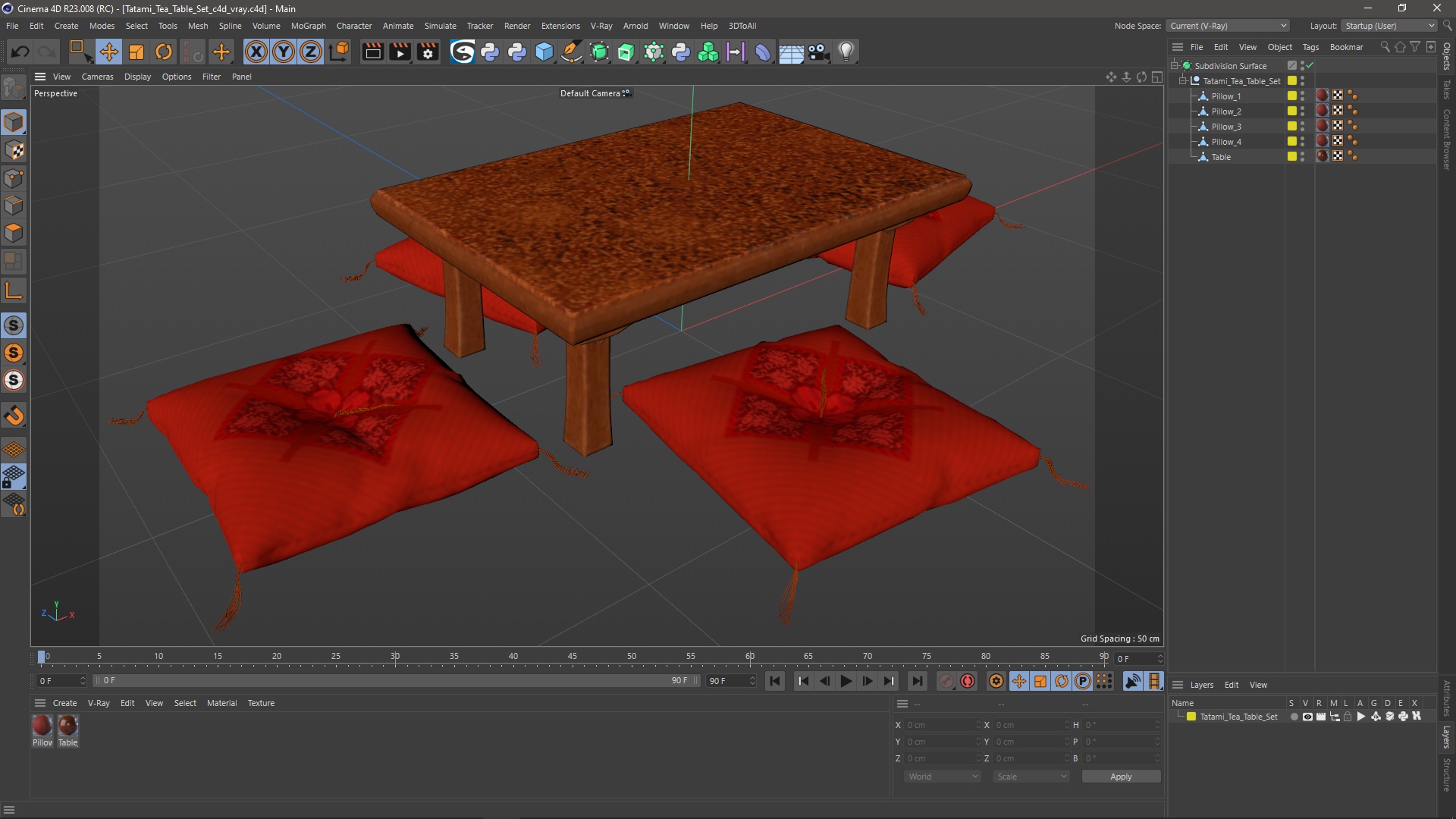The height and width of the screenshot is (819, 1456).
Task: Select the Pillow material thumbnail
Action: click(x=42, y=726)
